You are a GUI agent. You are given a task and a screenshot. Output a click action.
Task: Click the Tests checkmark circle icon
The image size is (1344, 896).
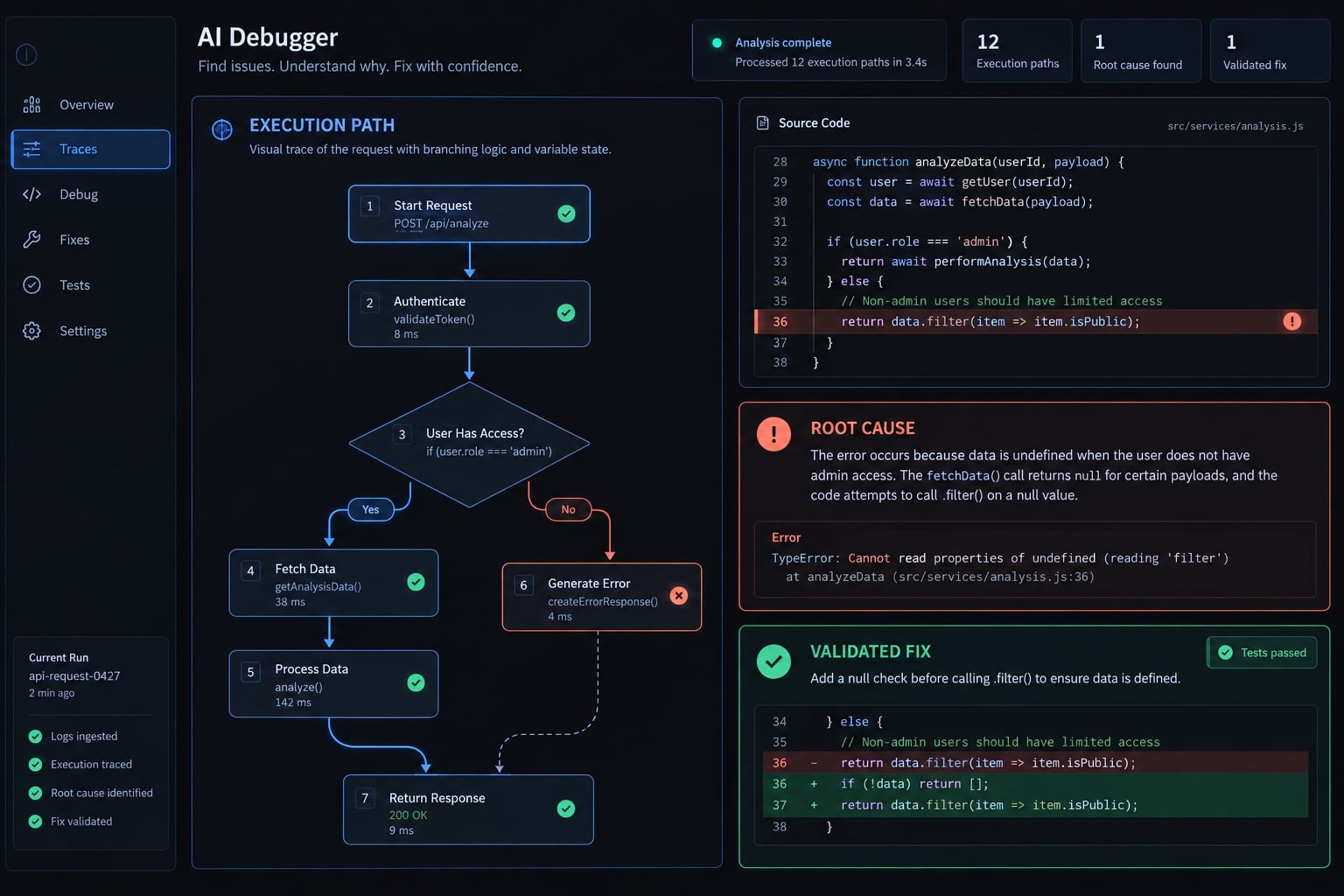click(31, 285)
